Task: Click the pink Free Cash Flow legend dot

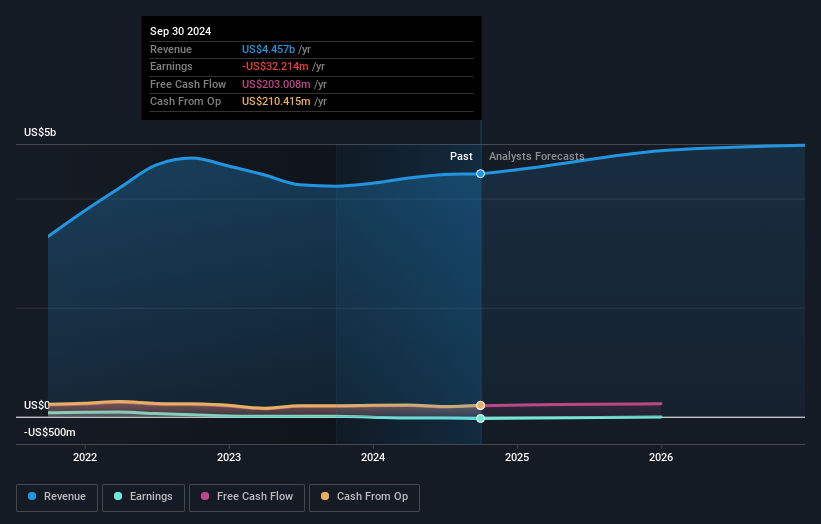Action: pos(205,496)
